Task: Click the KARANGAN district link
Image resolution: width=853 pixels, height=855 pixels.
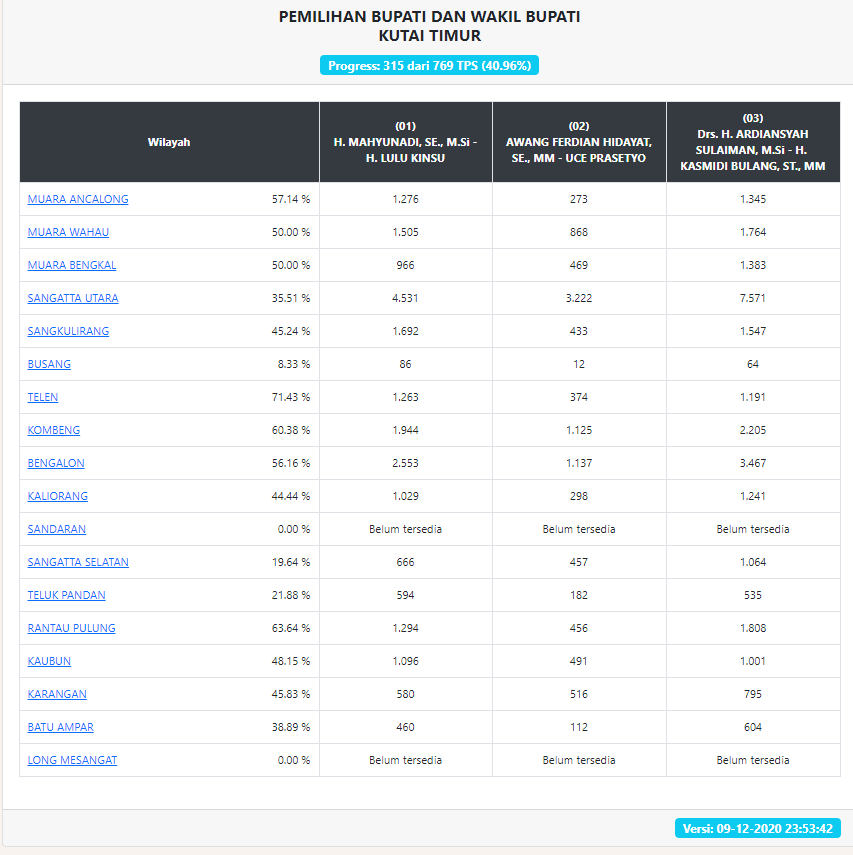Action: [57, 694]
